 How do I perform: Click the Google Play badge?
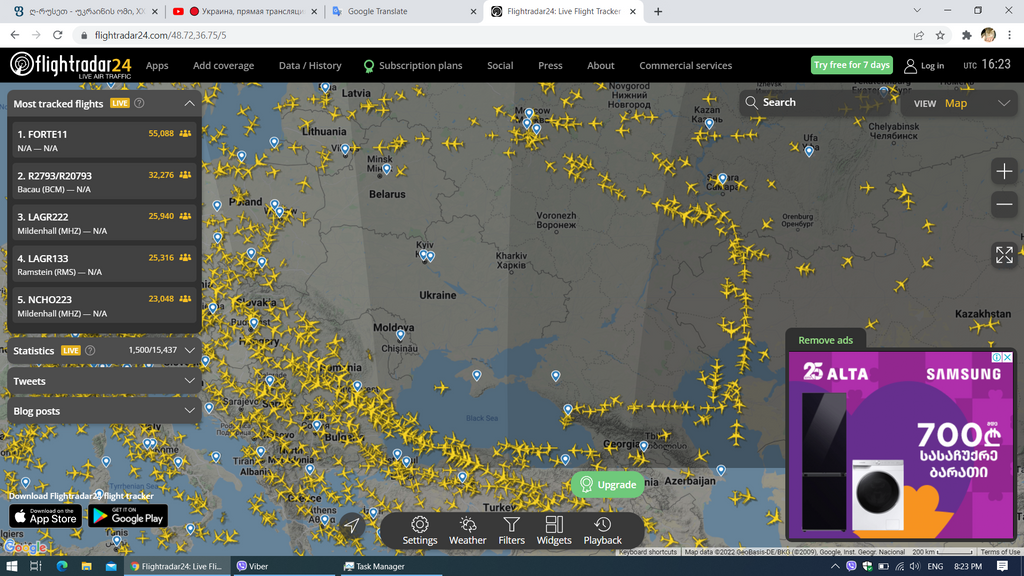pyautogui.click(x=127, y=516)
